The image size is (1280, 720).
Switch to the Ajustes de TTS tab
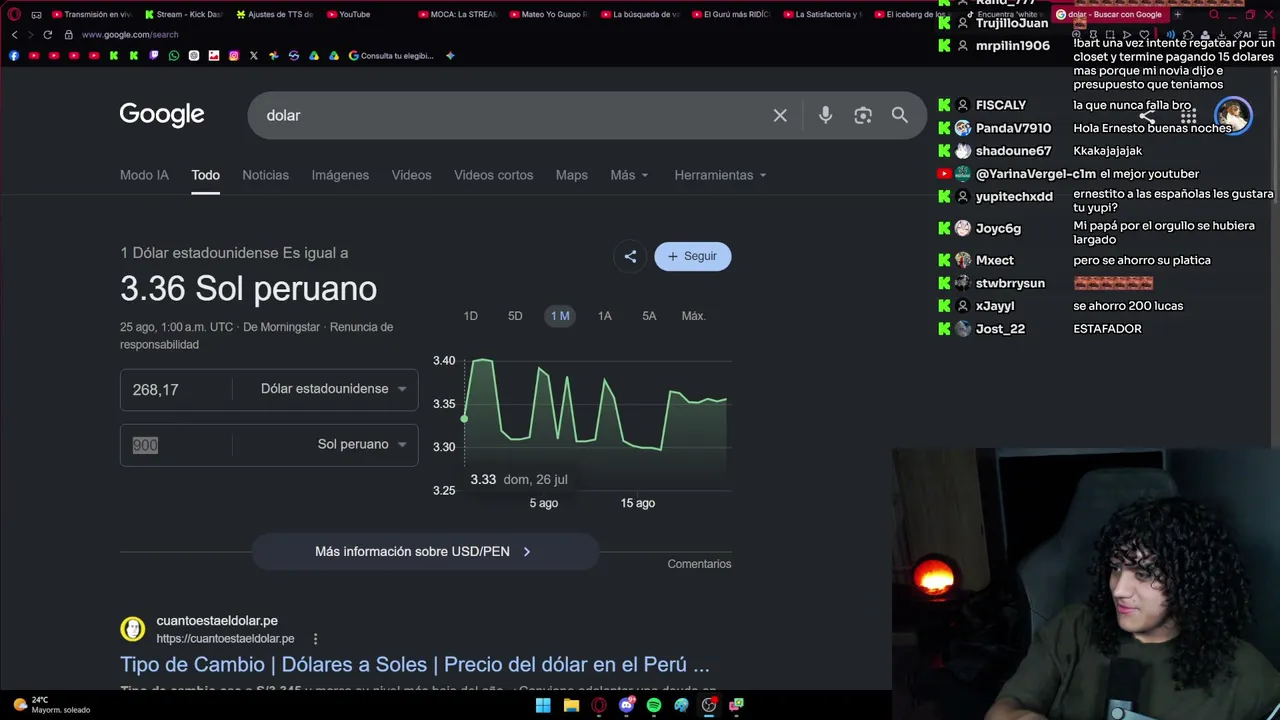275,15
